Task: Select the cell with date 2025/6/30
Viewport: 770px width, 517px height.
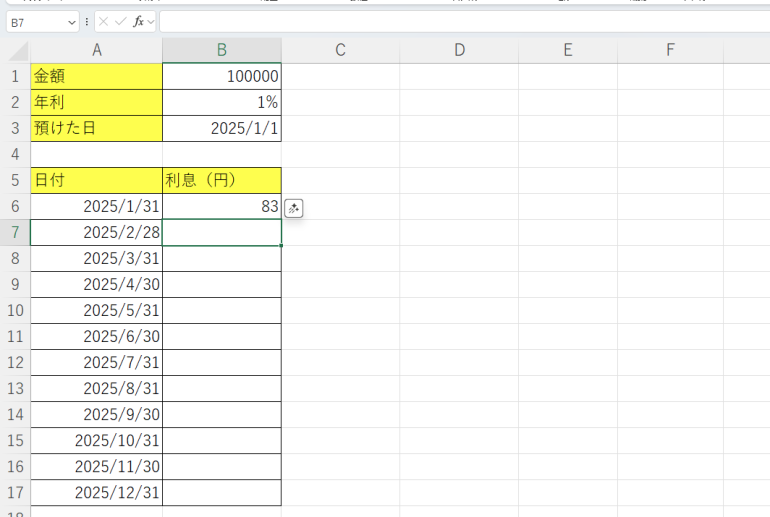Action: pyautogui.click(x=96, y=336)
